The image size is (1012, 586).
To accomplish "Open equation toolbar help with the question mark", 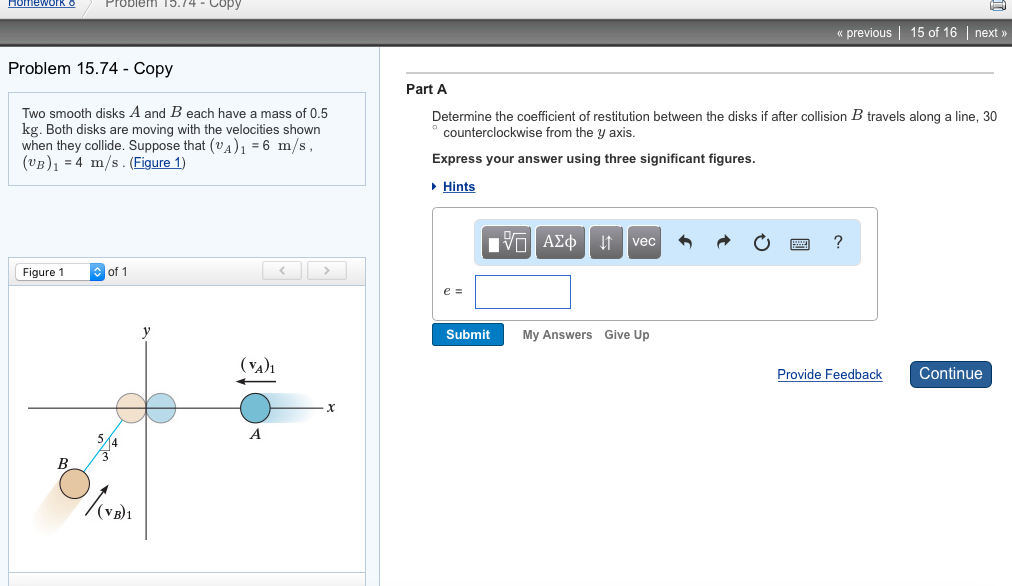I will (838, 242).
